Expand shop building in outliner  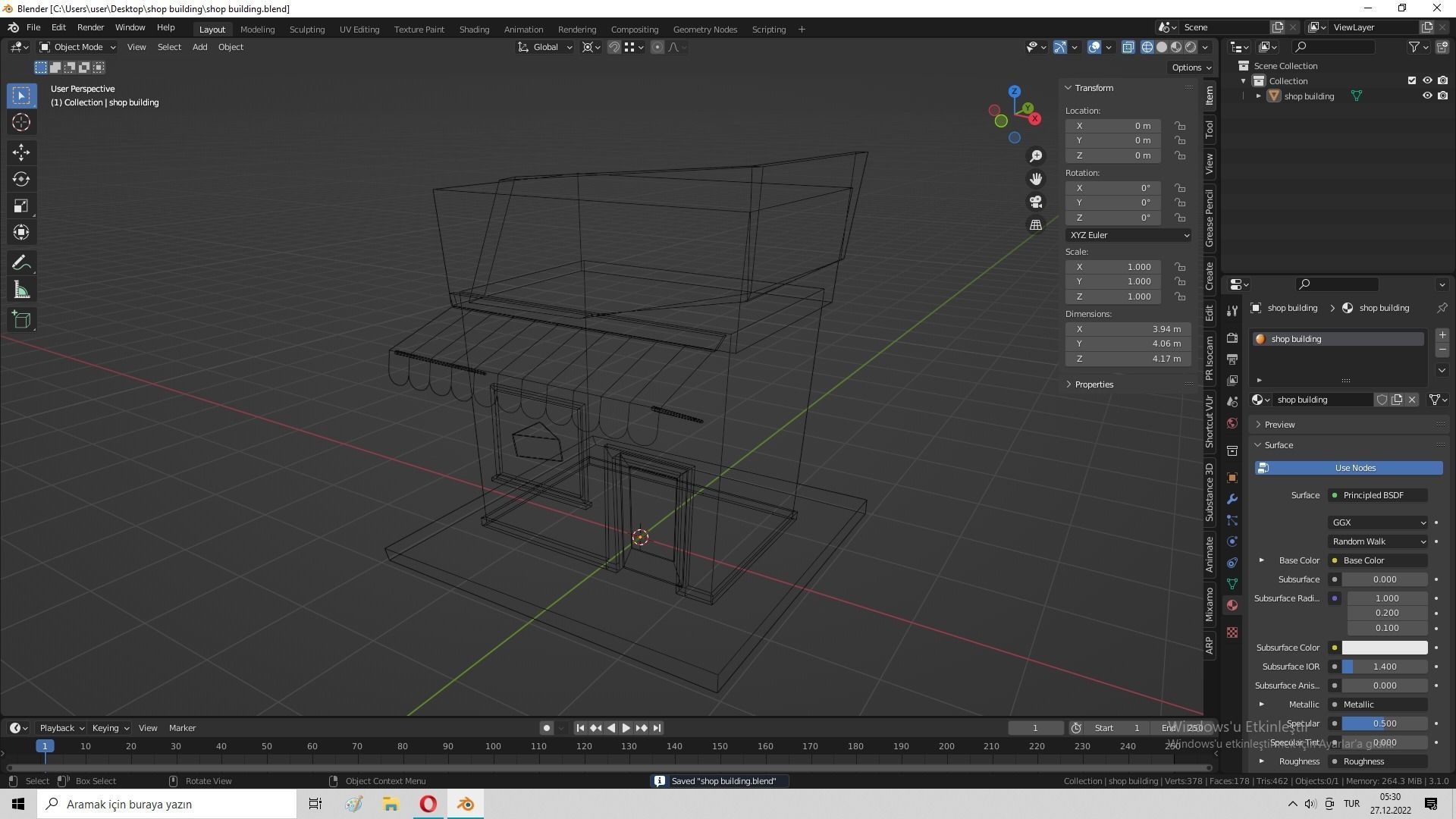coord(1259,96)
